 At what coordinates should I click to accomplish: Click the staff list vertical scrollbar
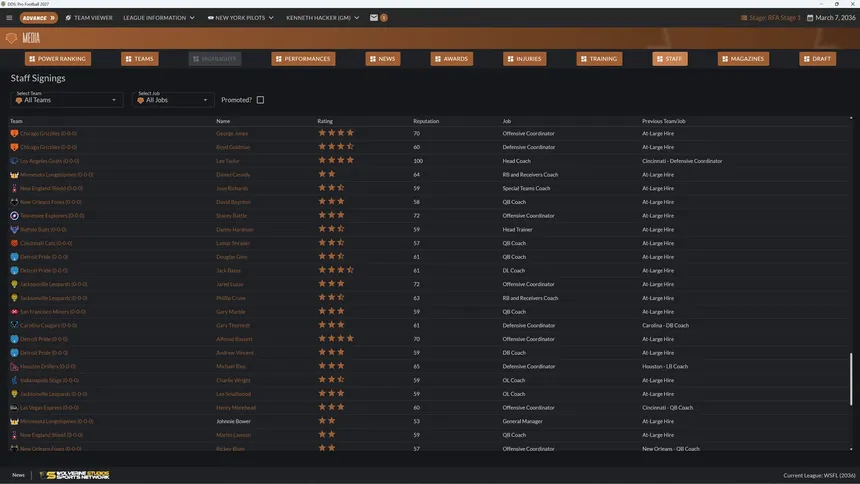click(x=851, y=379)
